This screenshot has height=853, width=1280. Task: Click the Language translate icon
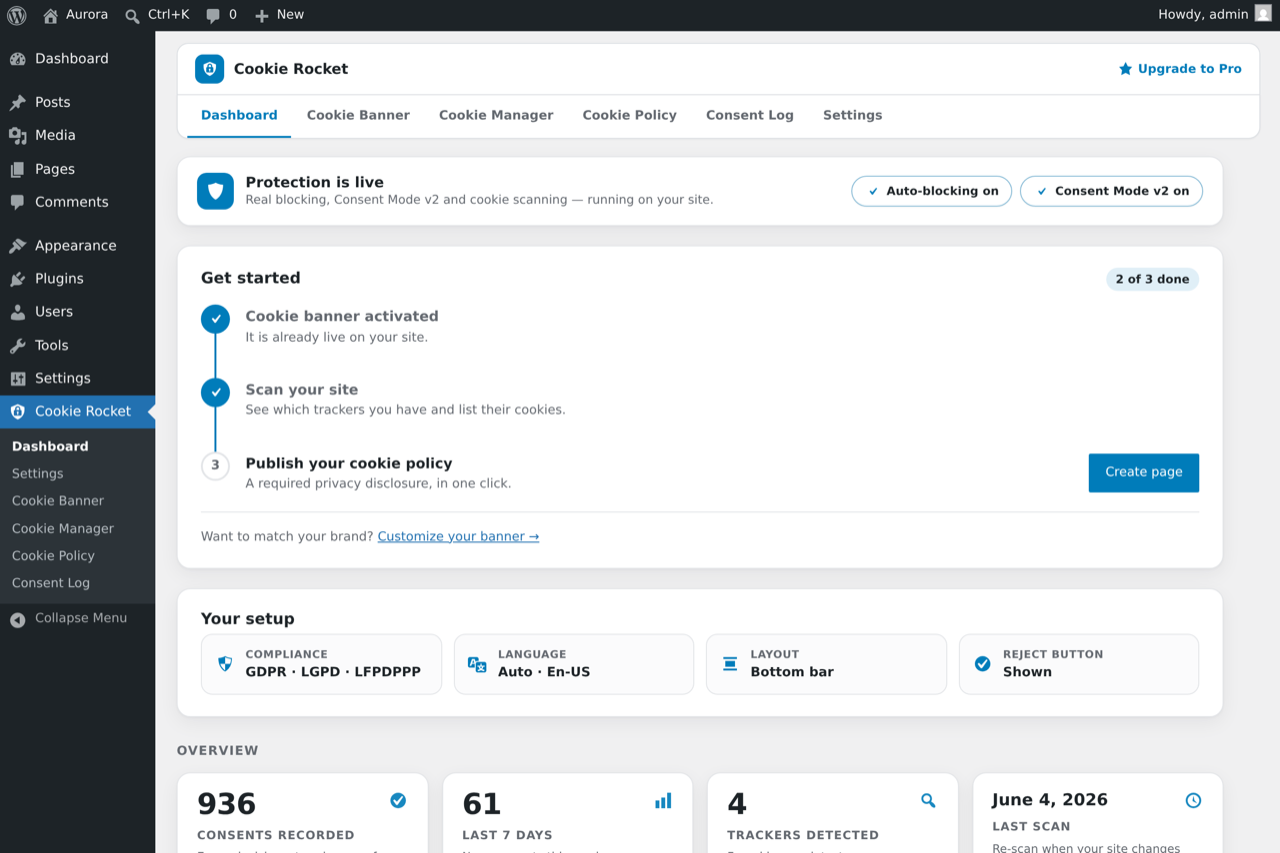click(477, 664)
